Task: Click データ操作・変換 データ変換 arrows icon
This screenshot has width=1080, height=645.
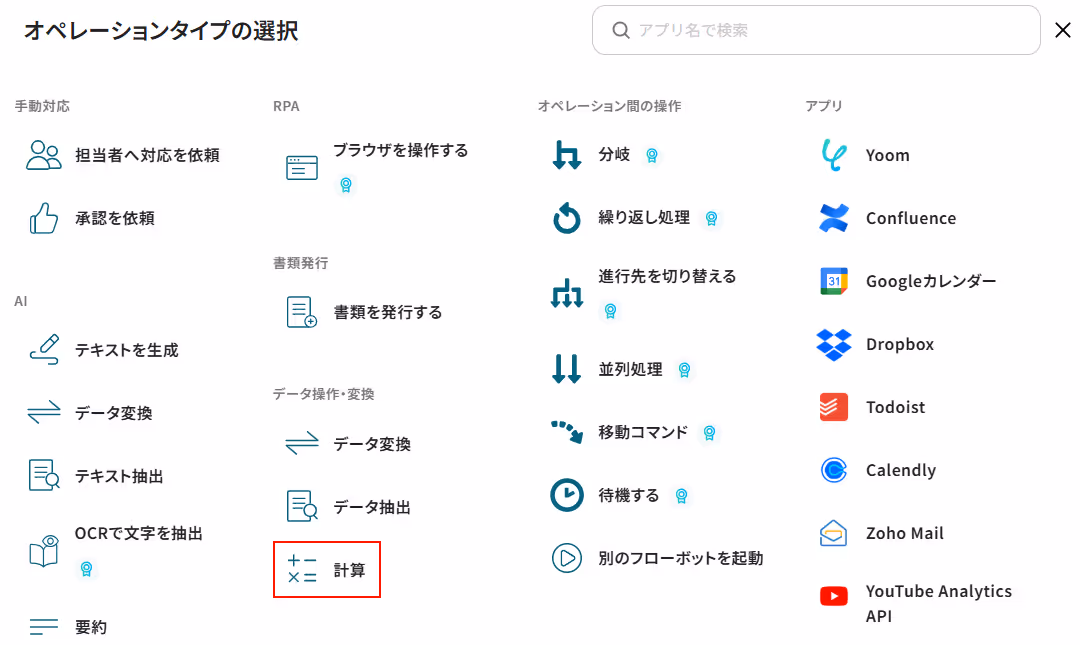Action: (x=302, y=443)
